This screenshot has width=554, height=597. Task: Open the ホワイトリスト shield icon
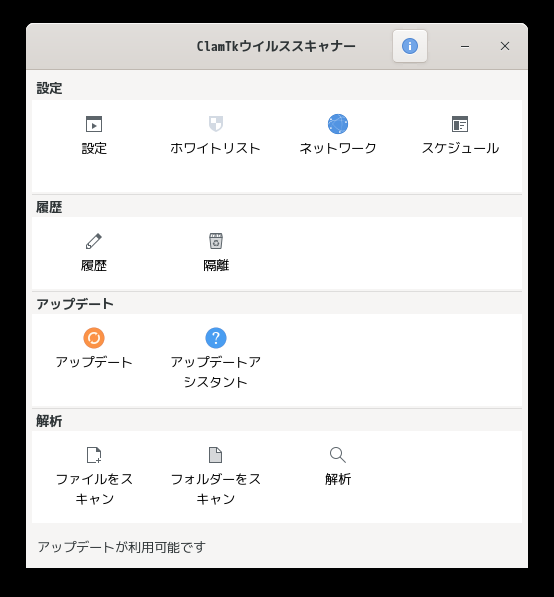pos(216,124)
